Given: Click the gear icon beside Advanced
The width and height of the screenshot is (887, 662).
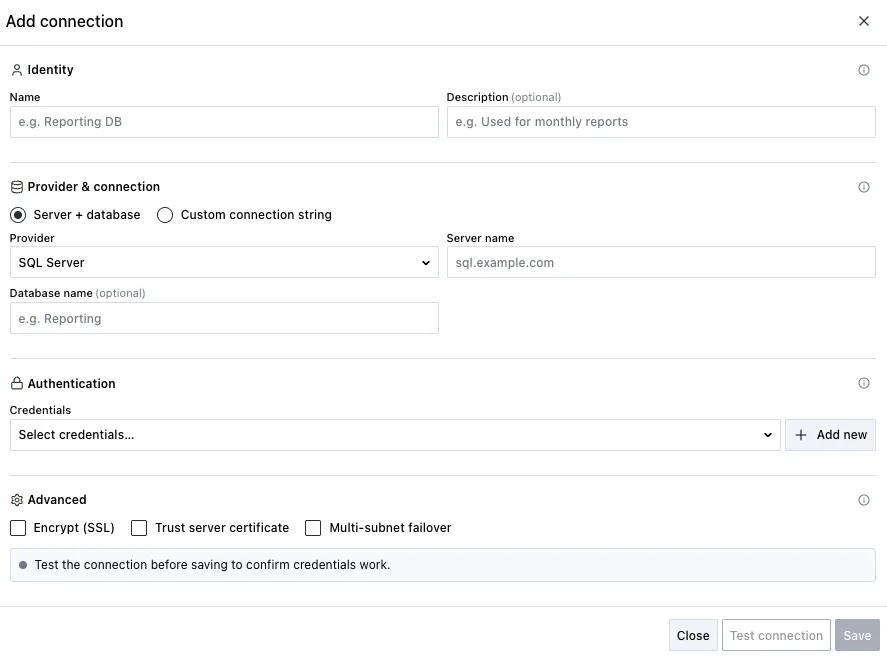Looking at the screenshot, I should tap(17, 500).
